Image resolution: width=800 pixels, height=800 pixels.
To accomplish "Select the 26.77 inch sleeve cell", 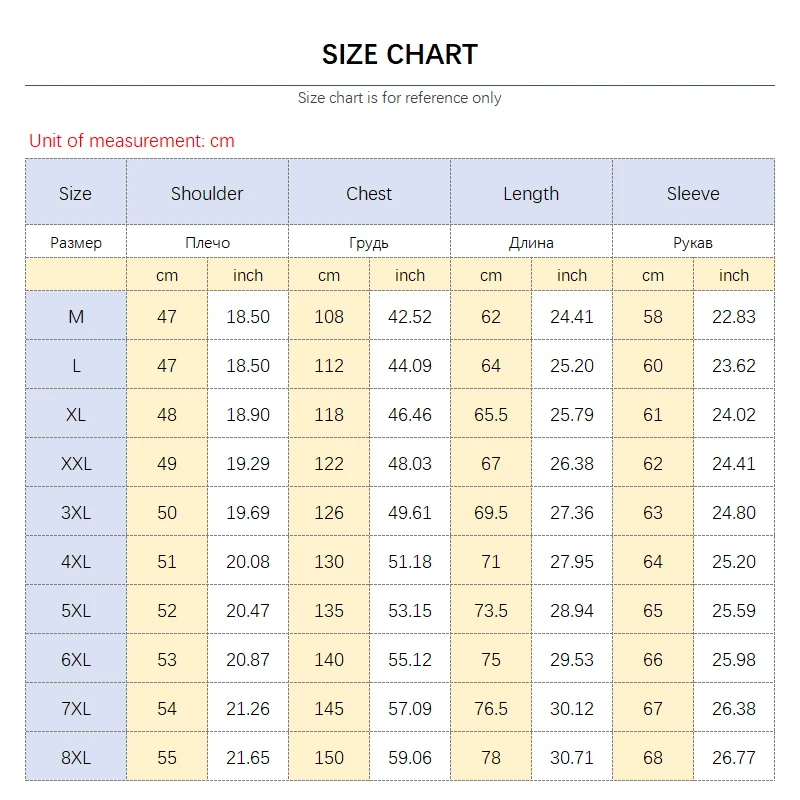I will [x=734, y=758].
